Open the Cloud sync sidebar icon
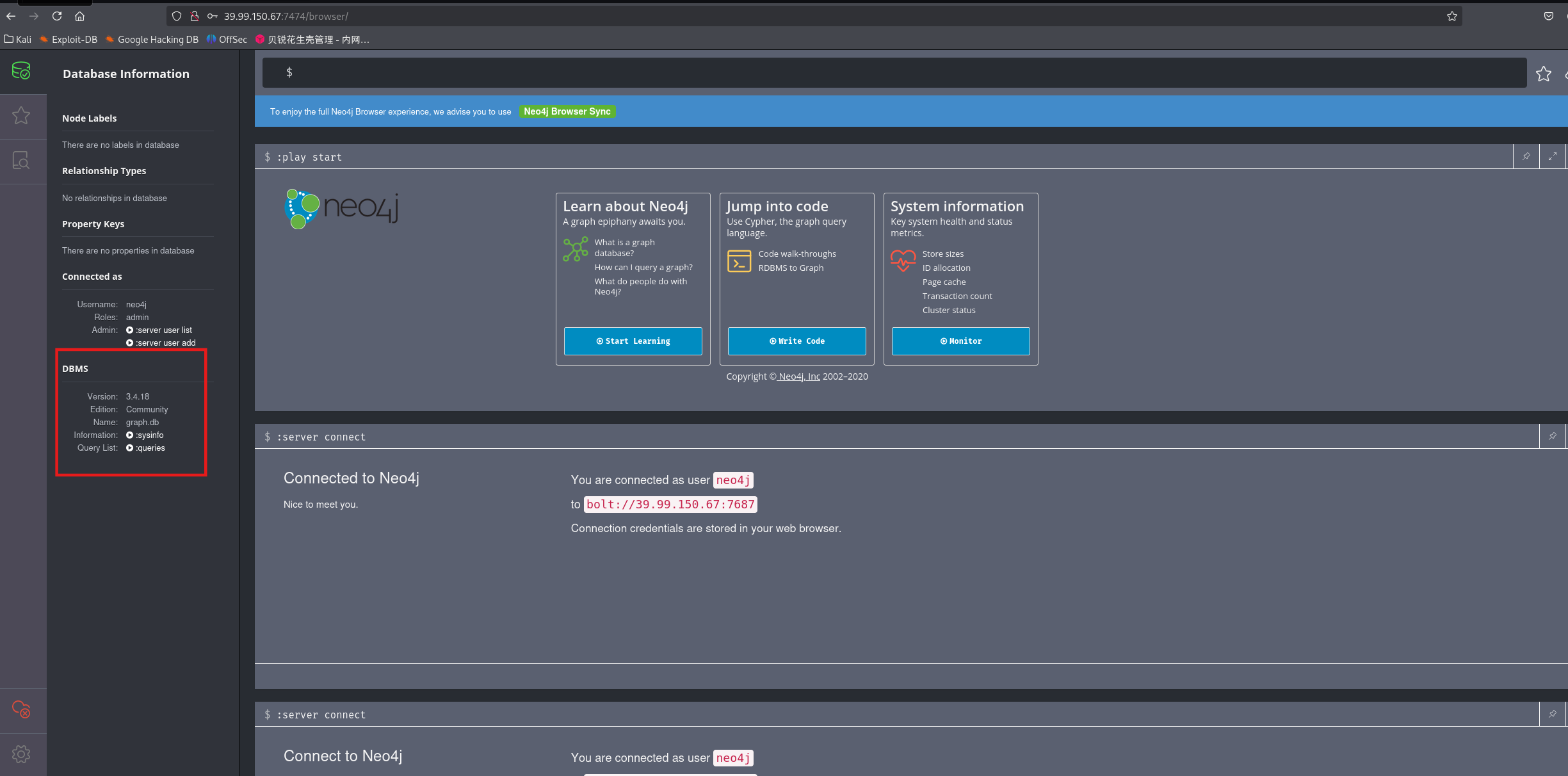The width and height of the screenshot is (1568, 776). tap(21, 709)
